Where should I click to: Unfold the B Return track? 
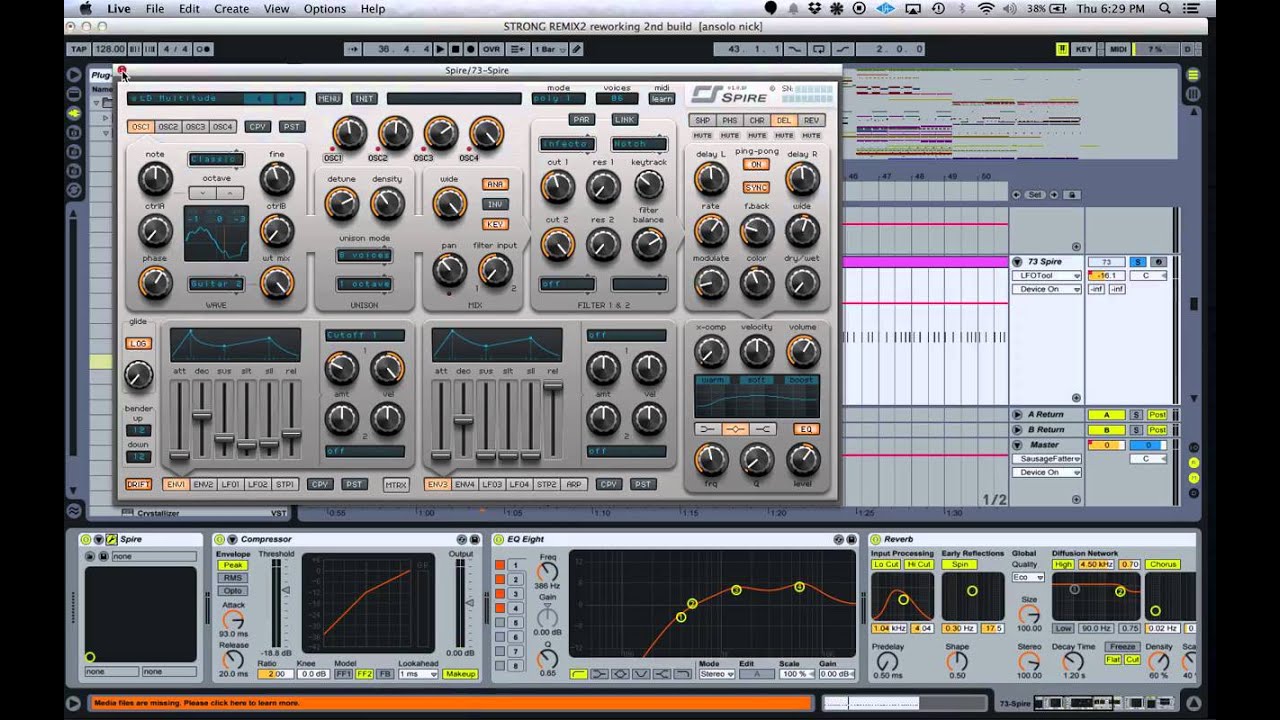coord(1018,429)
